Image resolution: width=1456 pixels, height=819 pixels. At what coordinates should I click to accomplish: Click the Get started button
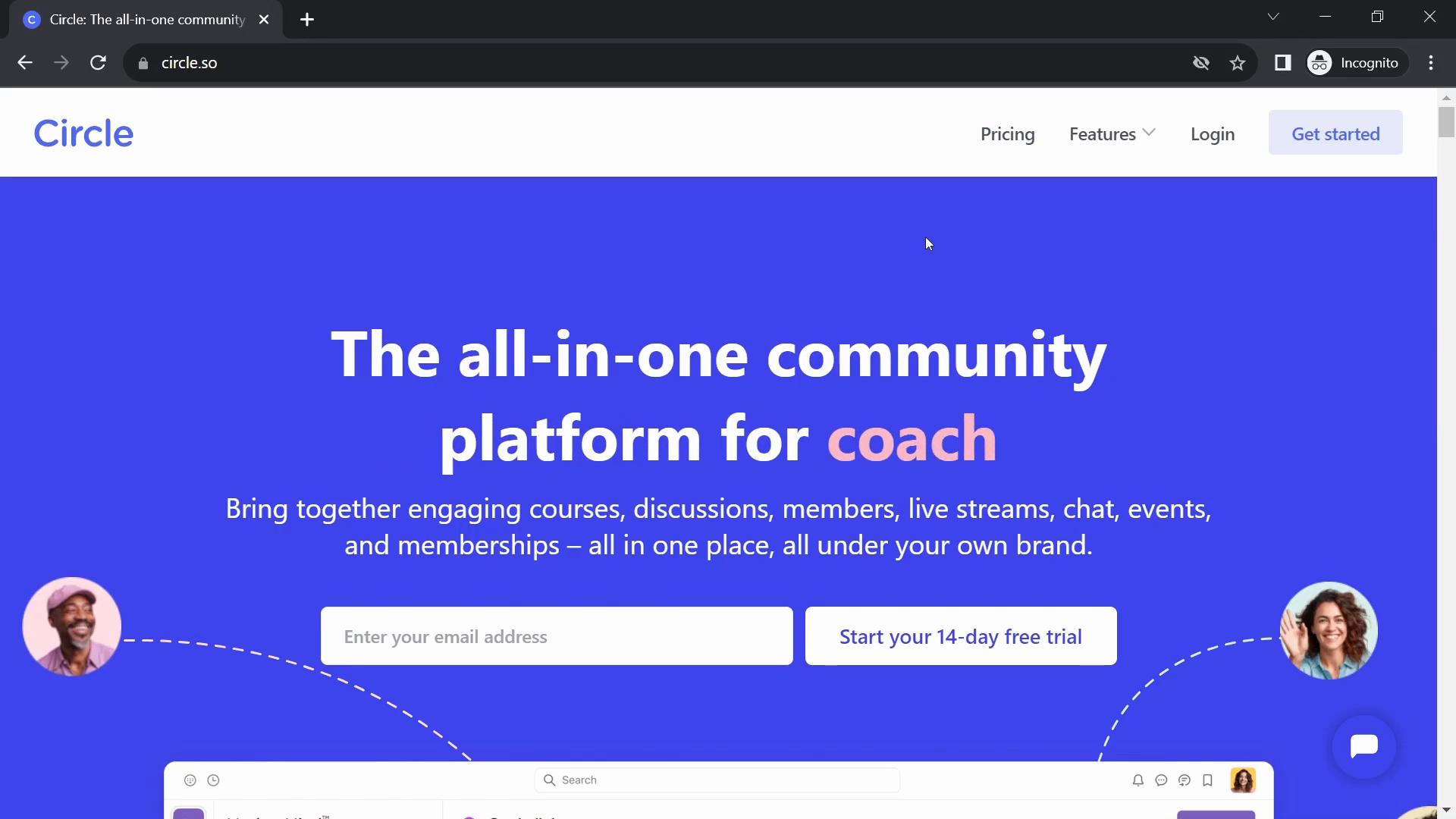point(1336,133)
